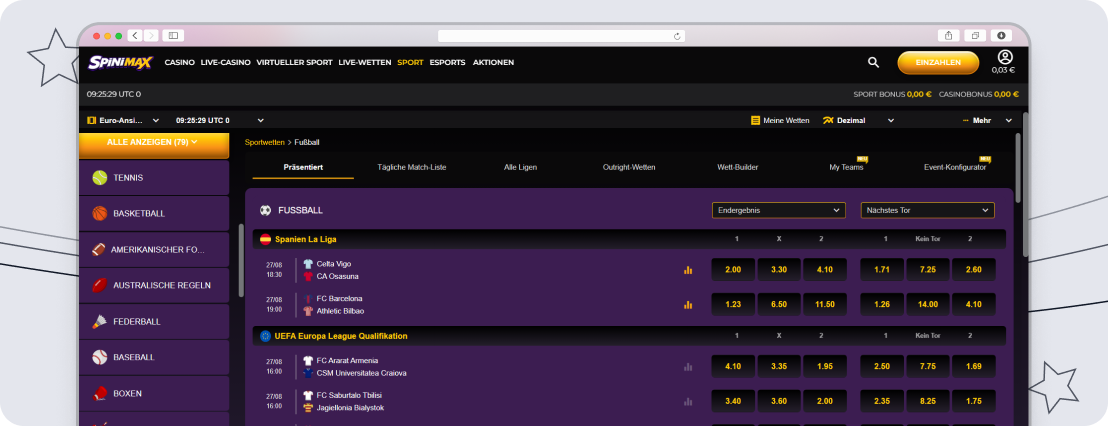
Task: Switch to Tägliche Match-Liste tab
Action: pyautogui.click(x=411, y=167)
